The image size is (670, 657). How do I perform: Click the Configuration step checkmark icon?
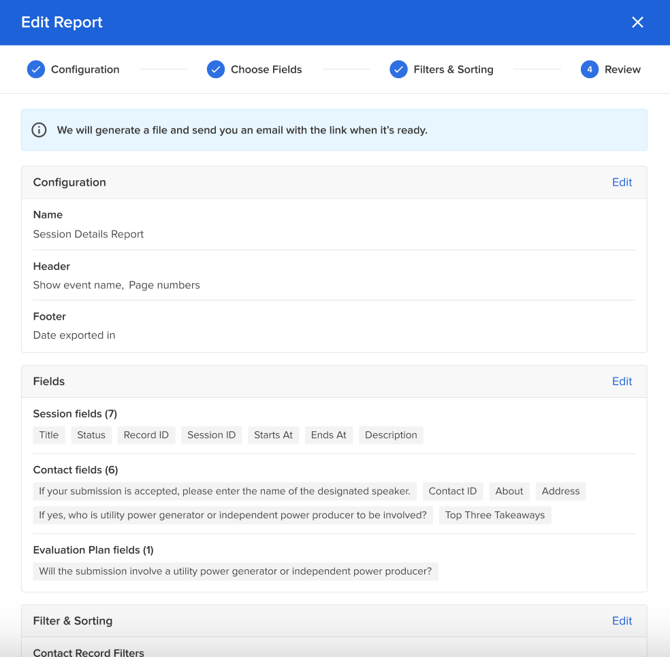(x=36, y=69)
